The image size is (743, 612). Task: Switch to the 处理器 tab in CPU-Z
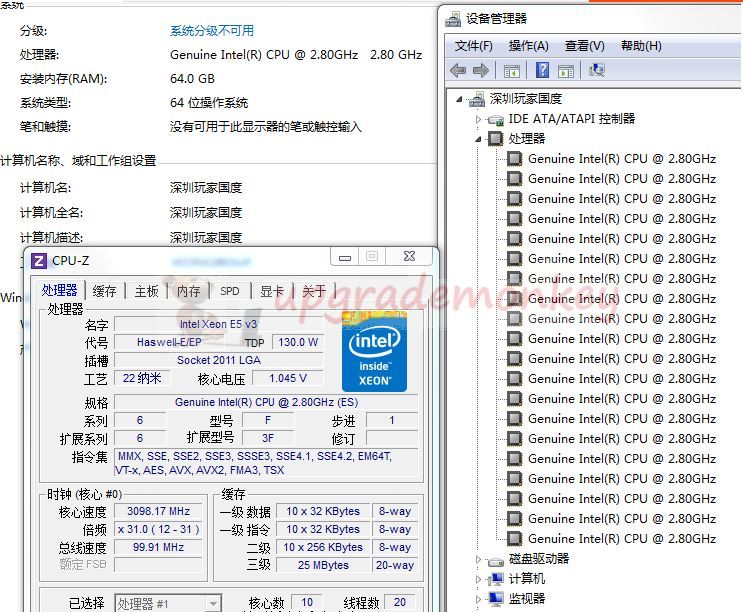59,289
